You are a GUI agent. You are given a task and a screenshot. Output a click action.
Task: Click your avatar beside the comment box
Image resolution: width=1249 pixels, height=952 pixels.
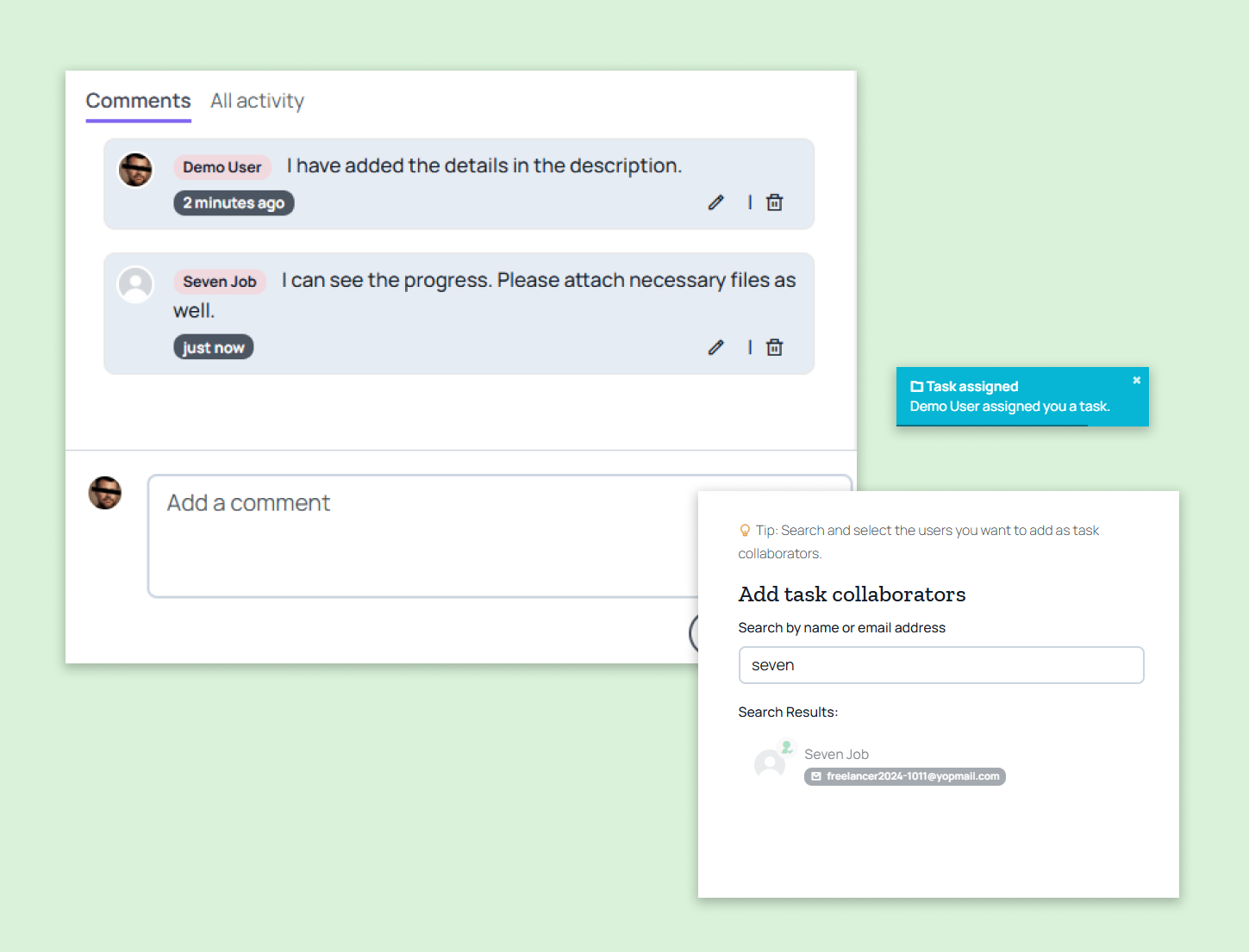pyautogui.click(x=105, y=493)
